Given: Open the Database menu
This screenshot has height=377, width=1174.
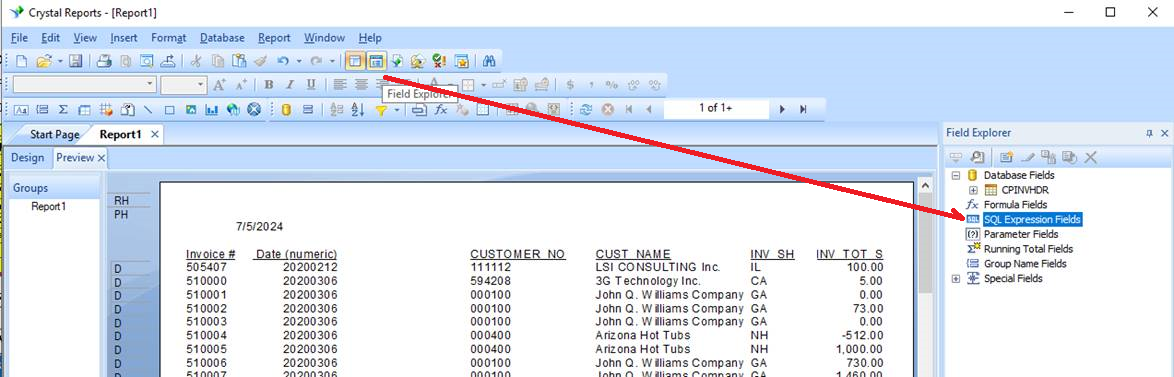Looking at the screenshot, I should (222, 37).
